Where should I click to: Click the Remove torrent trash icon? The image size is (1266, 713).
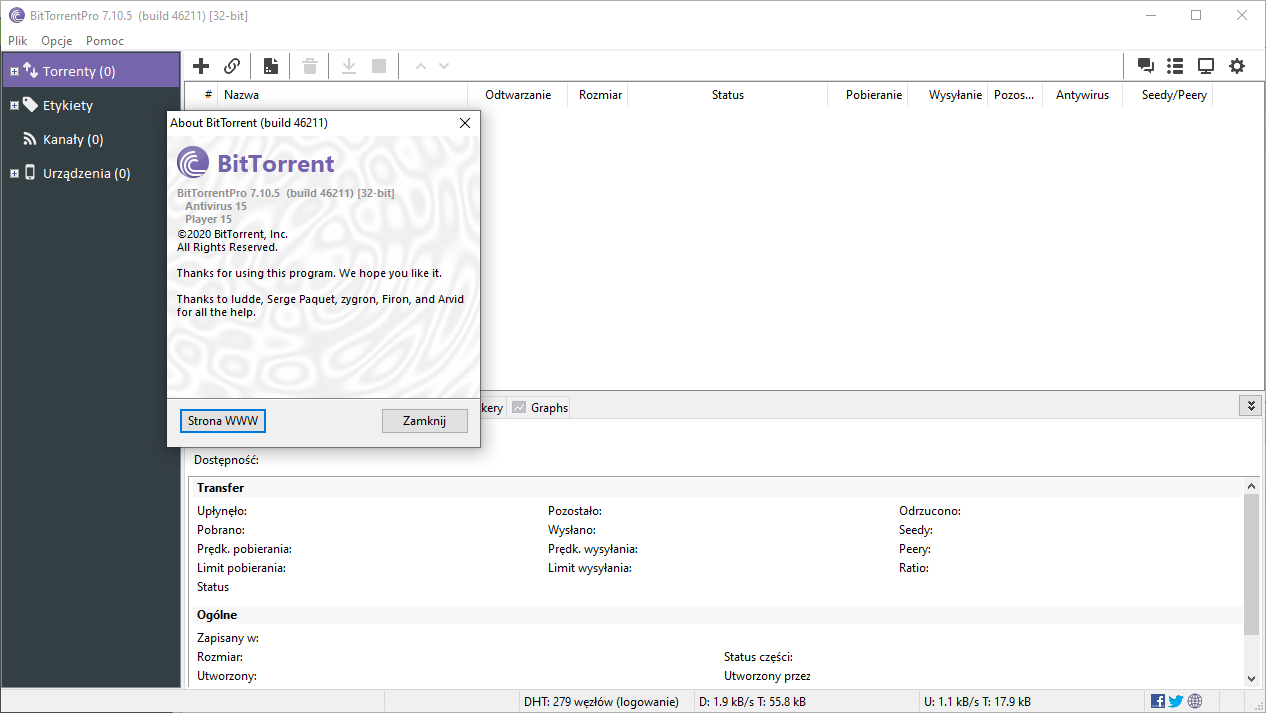tap(310, 66)
